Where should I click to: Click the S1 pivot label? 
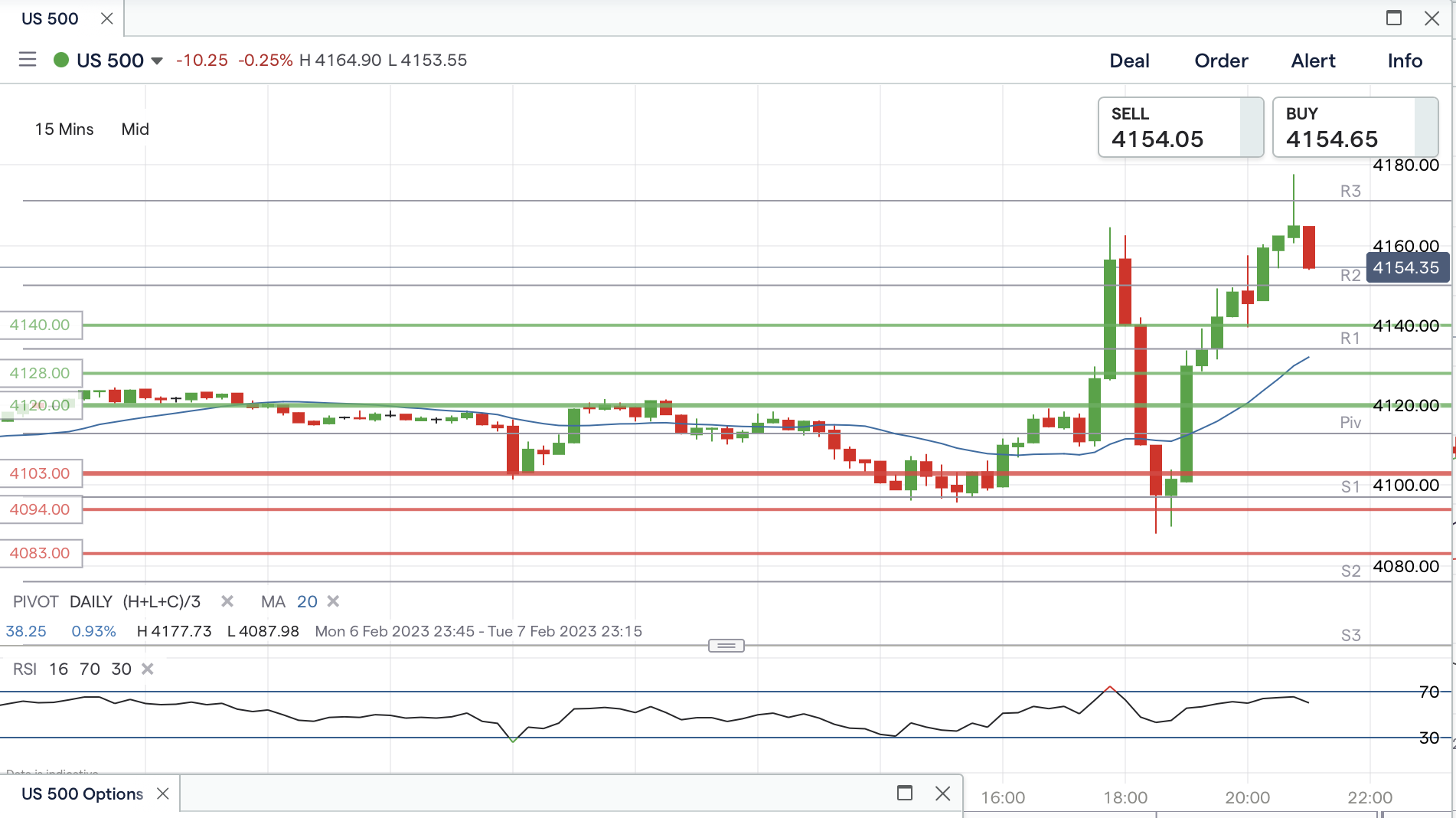1350,487
